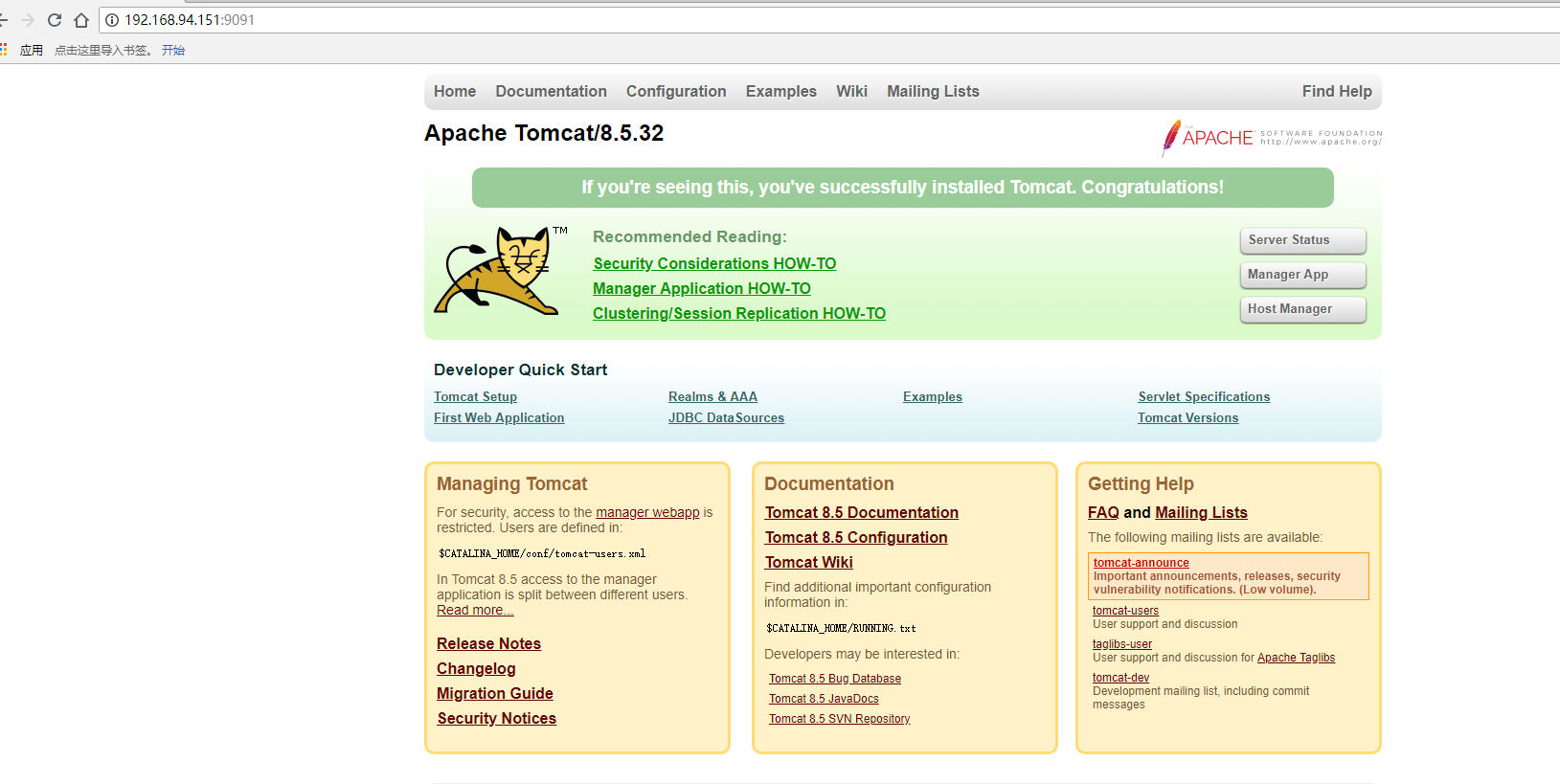1560x784 pixels.
Task: Open the Migration Guide link
Action: (495, 694)
